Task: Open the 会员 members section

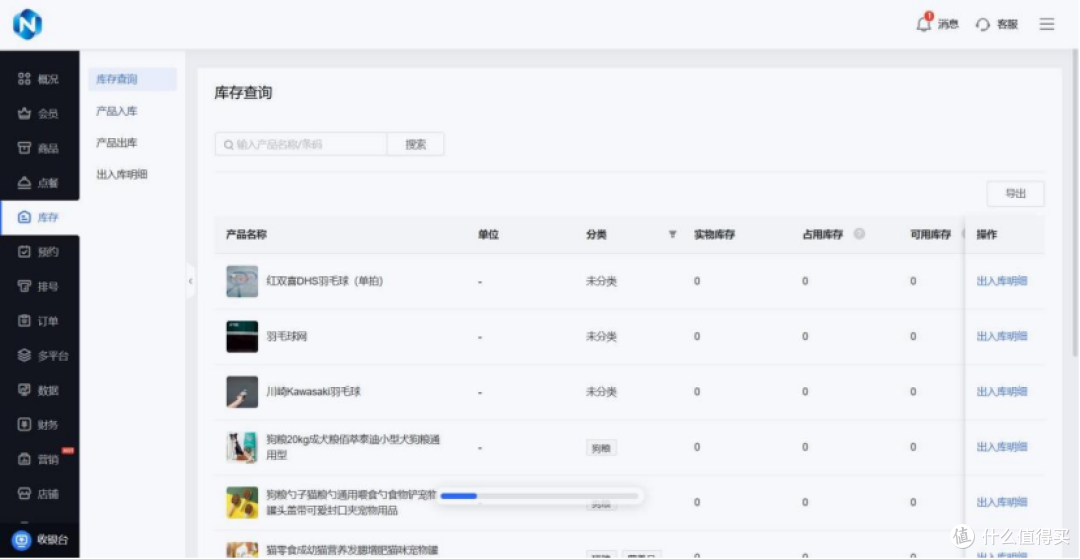Action: (x=39, y=114)
